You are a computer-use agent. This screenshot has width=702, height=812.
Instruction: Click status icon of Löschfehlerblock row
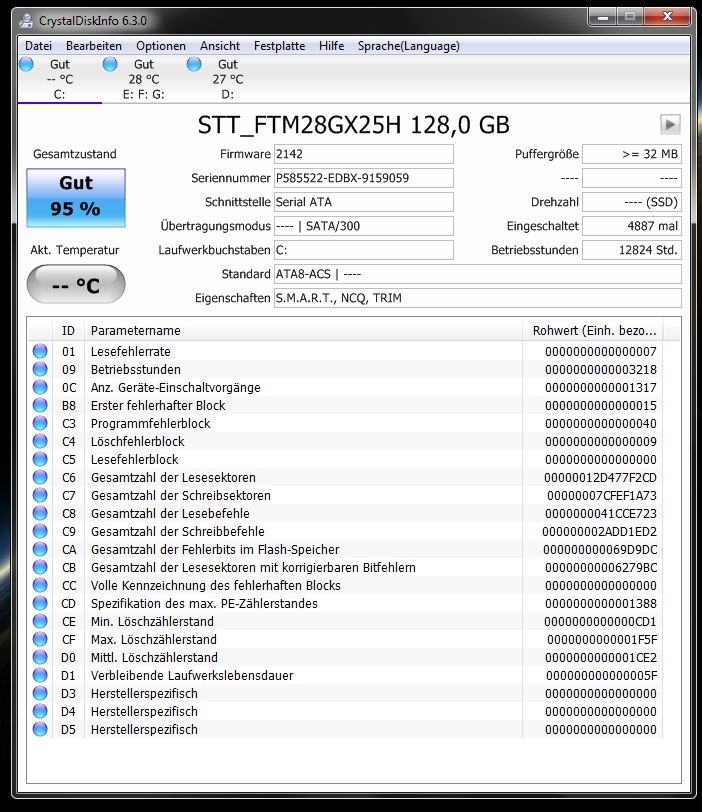(x=40, y=441)
